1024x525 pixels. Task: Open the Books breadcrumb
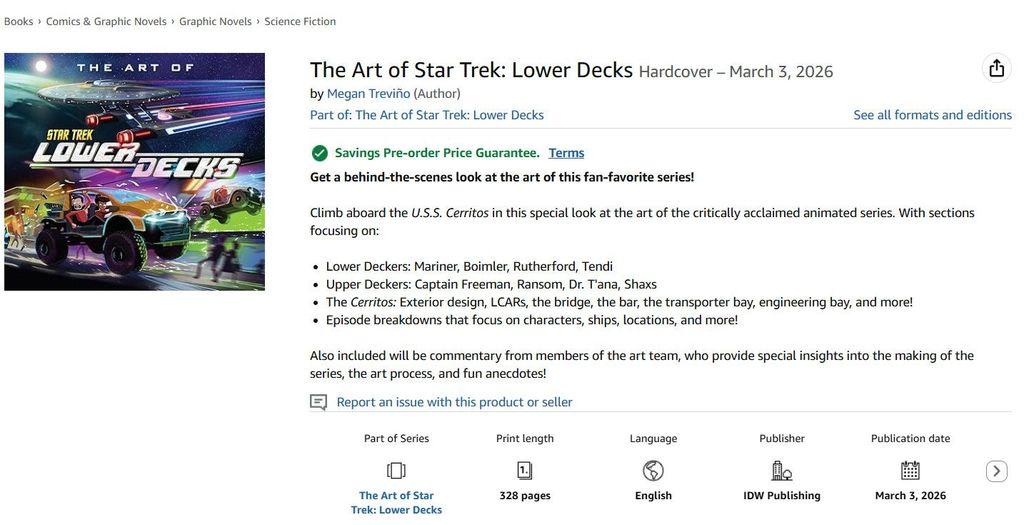pyautogui.click(x=18, y=22)
